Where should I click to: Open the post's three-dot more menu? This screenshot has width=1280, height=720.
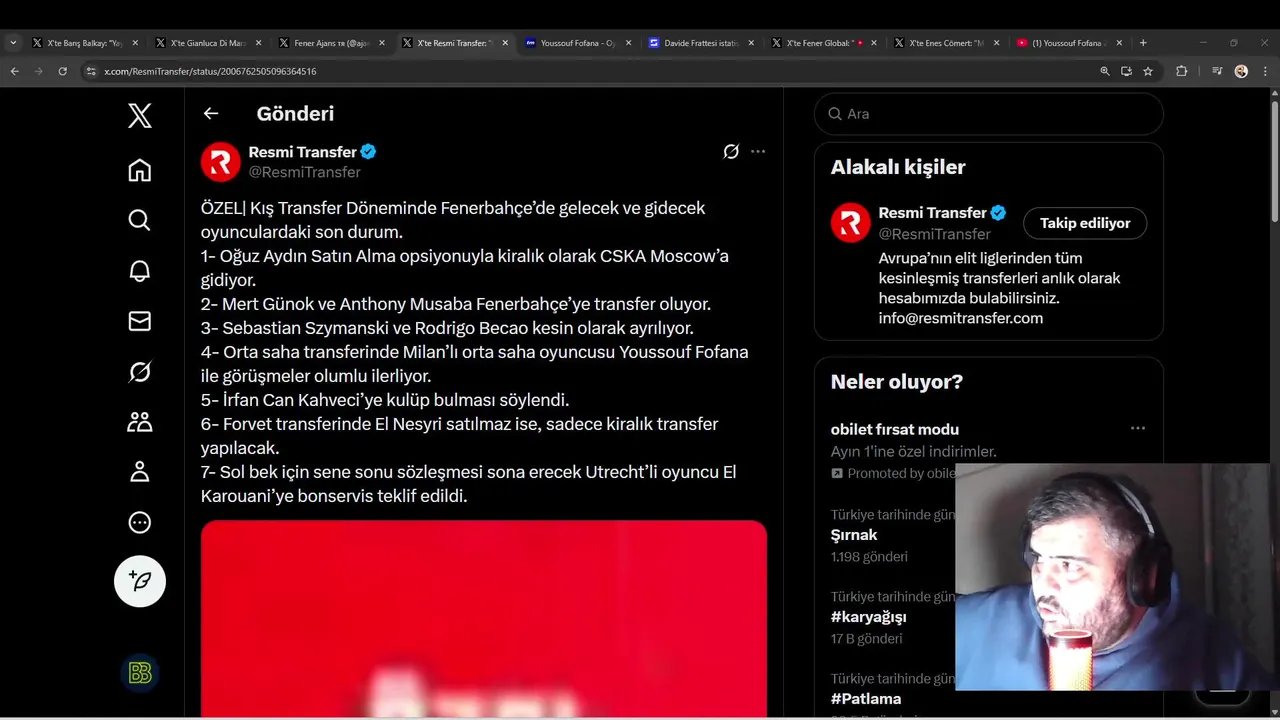758,152
